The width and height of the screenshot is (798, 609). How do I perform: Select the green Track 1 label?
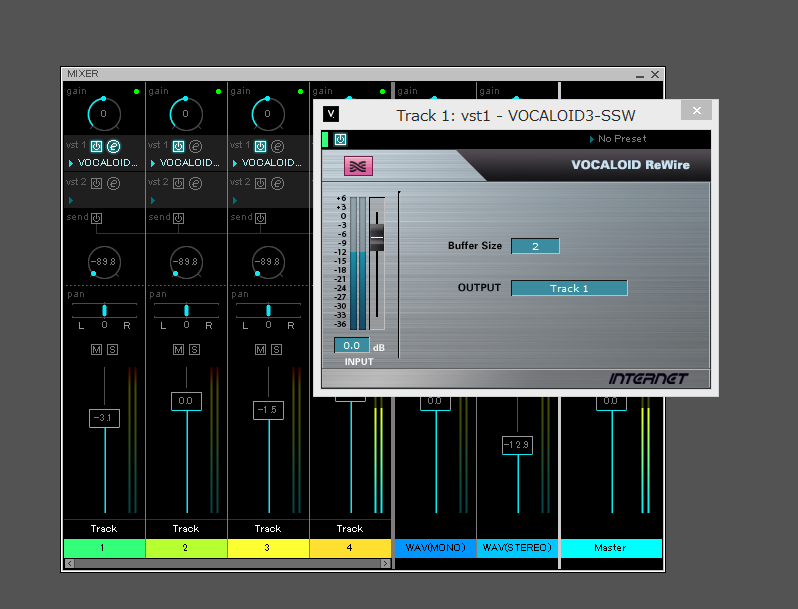tap(104, 548)
